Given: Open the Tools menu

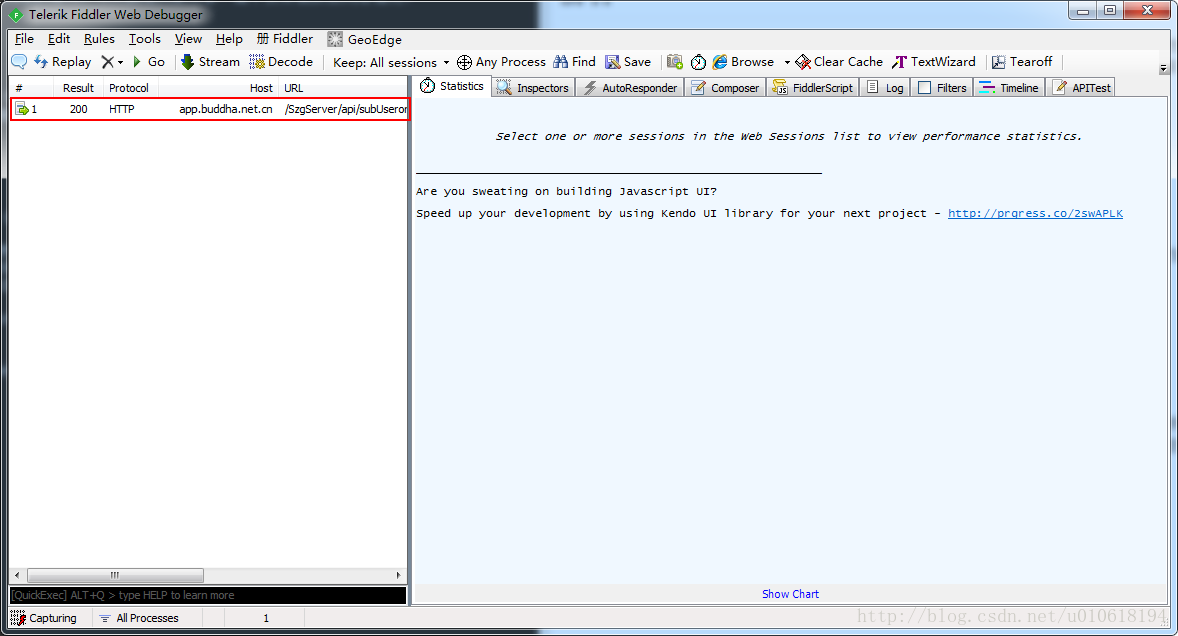Looking at the screenshot, I should click(144, 39).
